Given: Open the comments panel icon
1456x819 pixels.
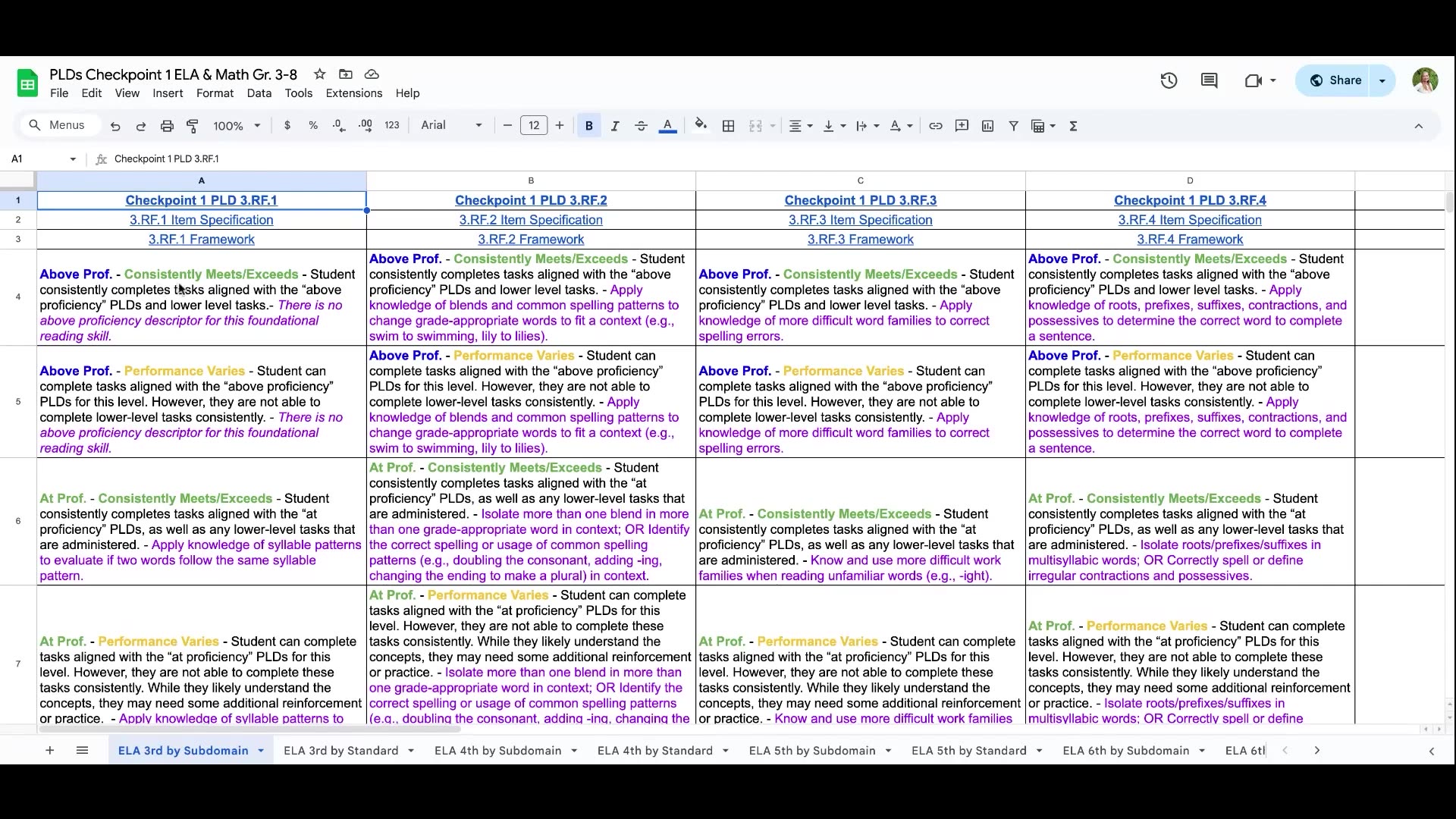Looking at the screenshot, I should pyautogui.click(x=1210, y=80).
